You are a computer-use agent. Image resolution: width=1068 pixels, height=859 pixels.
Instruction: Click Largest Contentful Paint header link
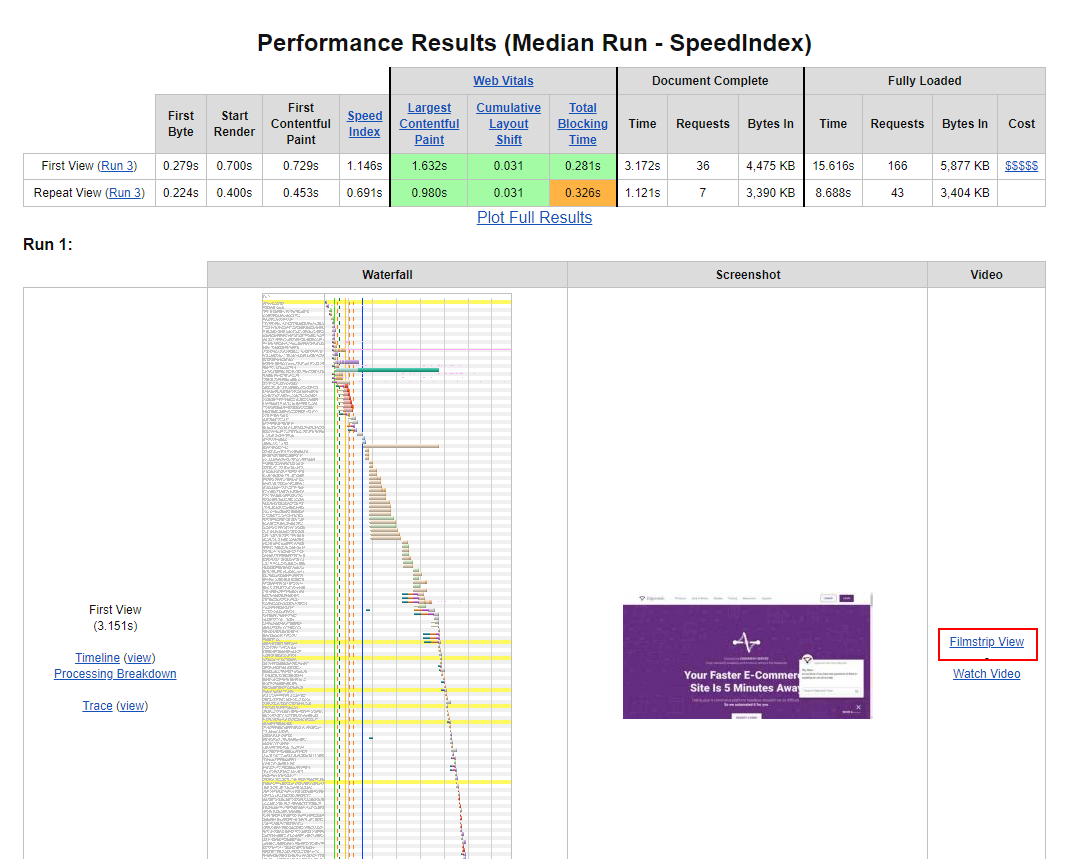(429, 124)
